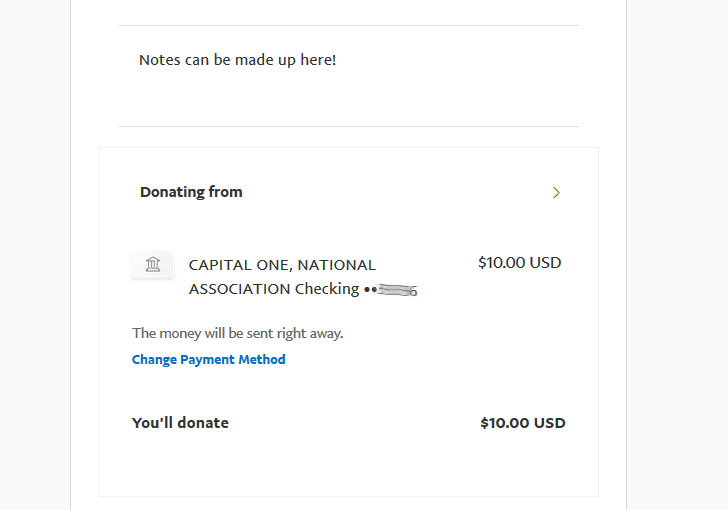Image resolution: width=728 pixels, height=510 pixels.
Task: Click the gray page background on the left
Action: click(x=35, y=255)
